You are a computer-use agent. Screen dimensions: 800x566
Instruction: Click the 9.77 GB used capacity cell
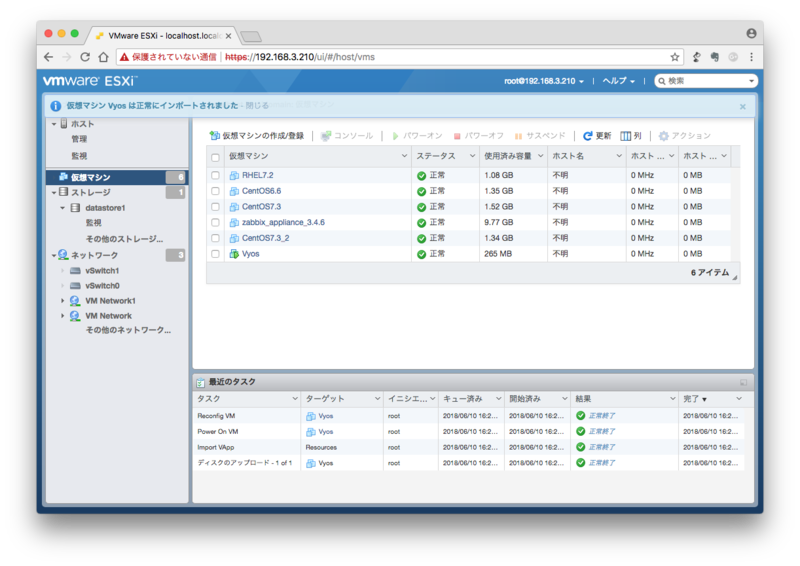(x=499, y=223)
